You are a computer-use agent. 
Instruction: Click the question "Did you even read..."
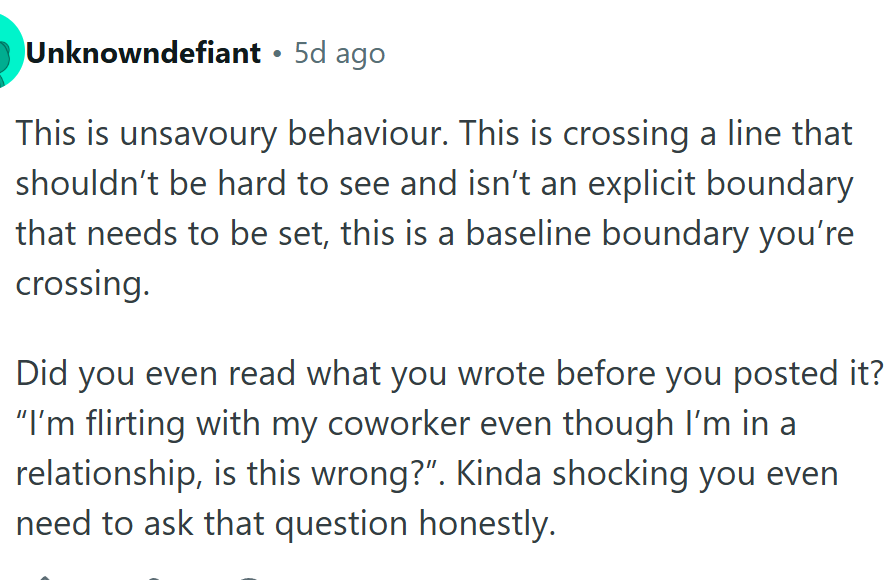tap(449, 374)
